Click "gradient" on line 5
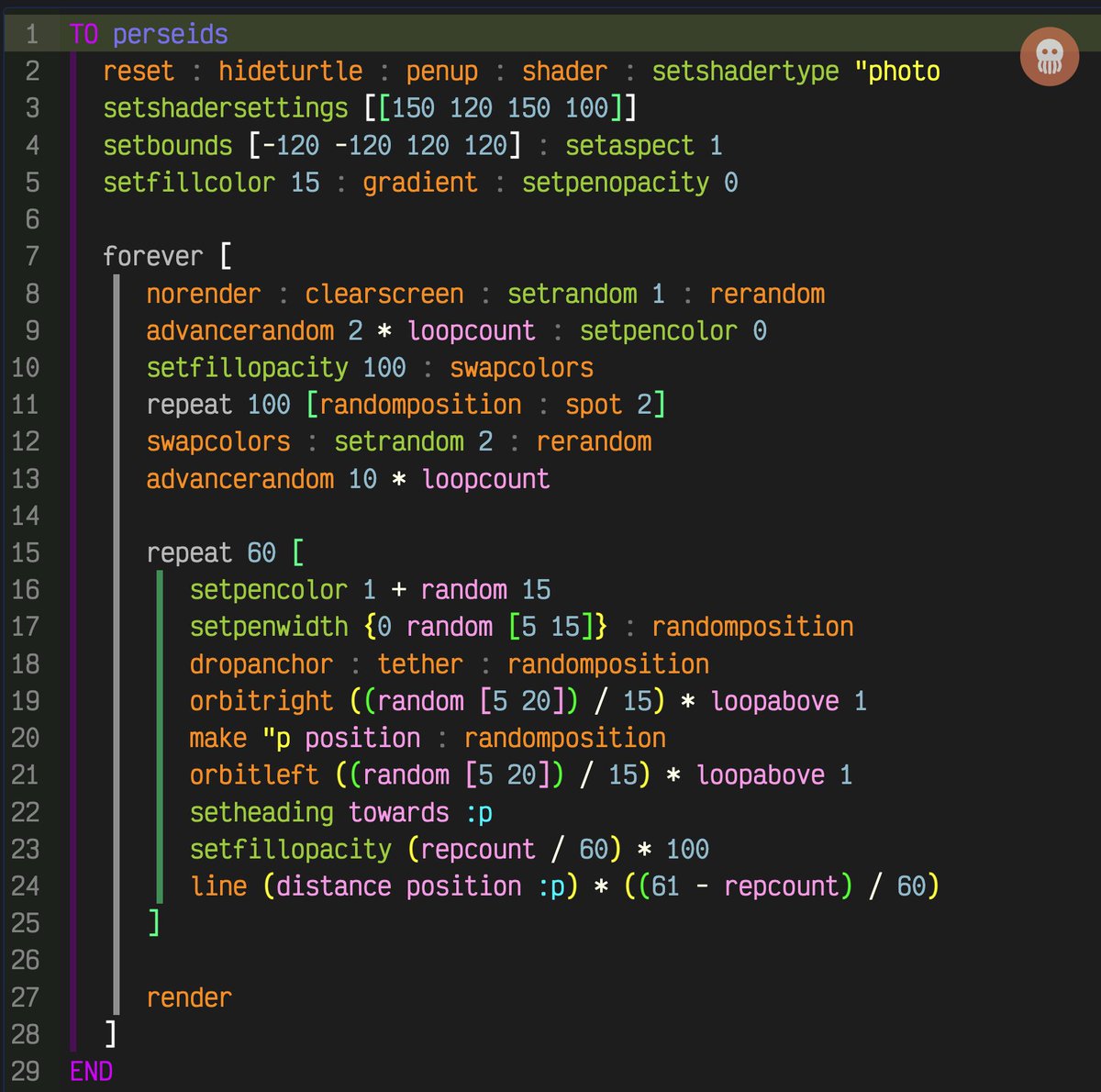This screenshot has width=1101, height=1092. [x=420, y=183]
